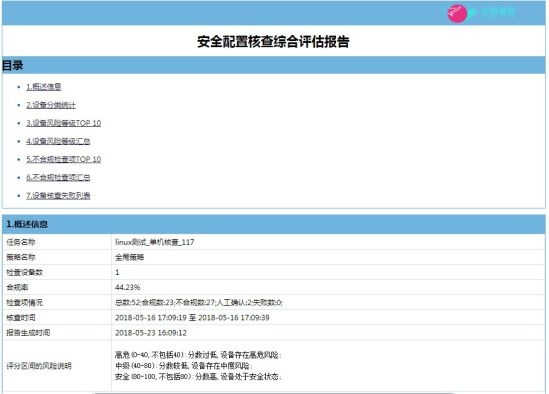549x394 pixels.
Task: Open the 1.概述信息 contents link
Action: pyautogui.click(x=44, y=87)
